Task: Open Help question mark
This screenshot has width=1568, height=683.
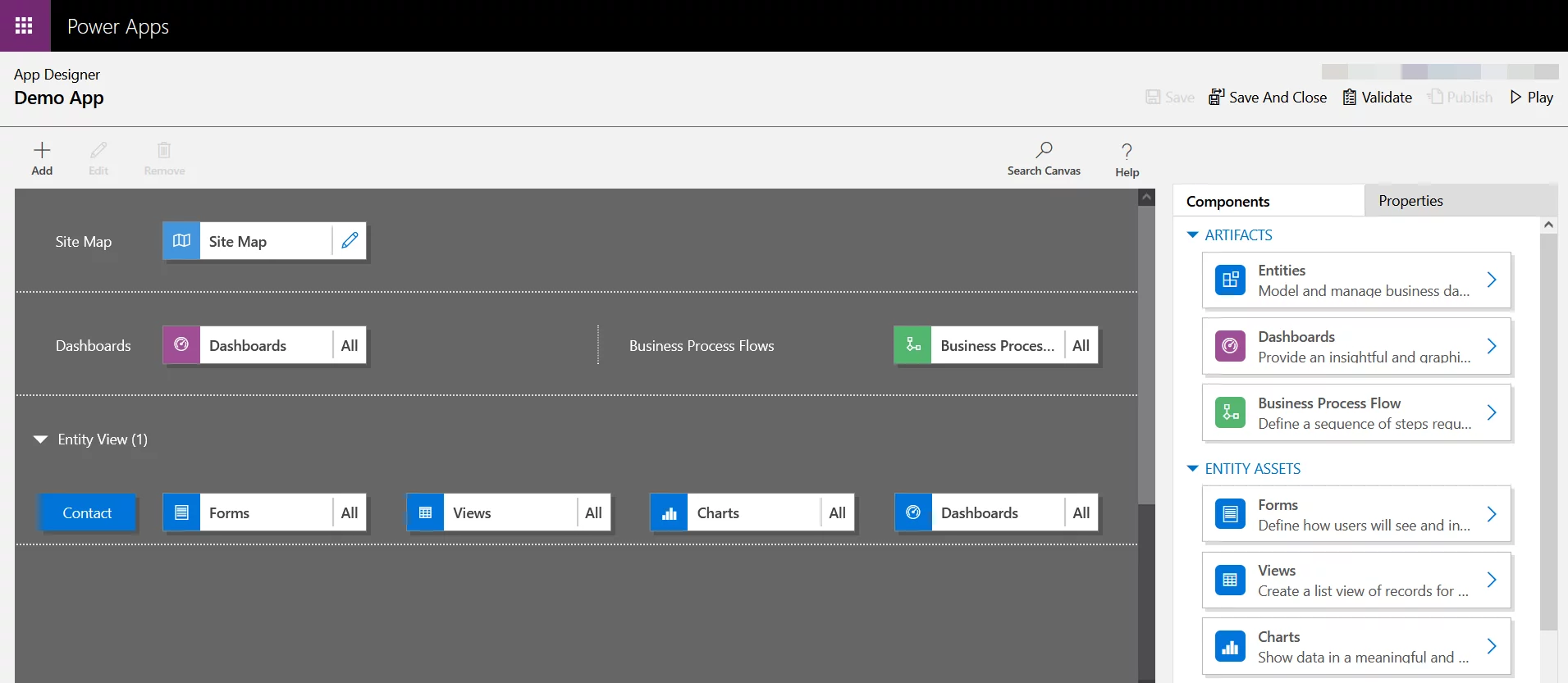Action: 1127,152
